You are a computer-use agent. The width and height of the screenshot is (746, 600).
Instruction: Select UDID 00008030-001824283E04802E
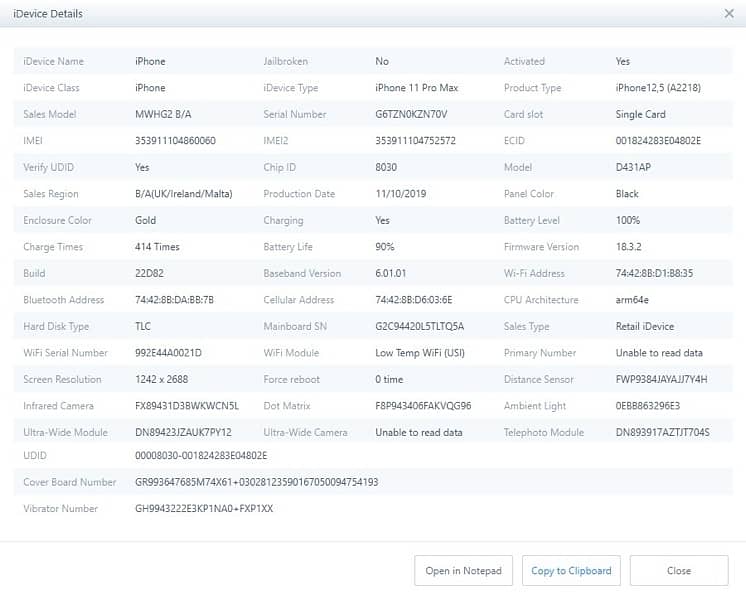click(201, 456)
